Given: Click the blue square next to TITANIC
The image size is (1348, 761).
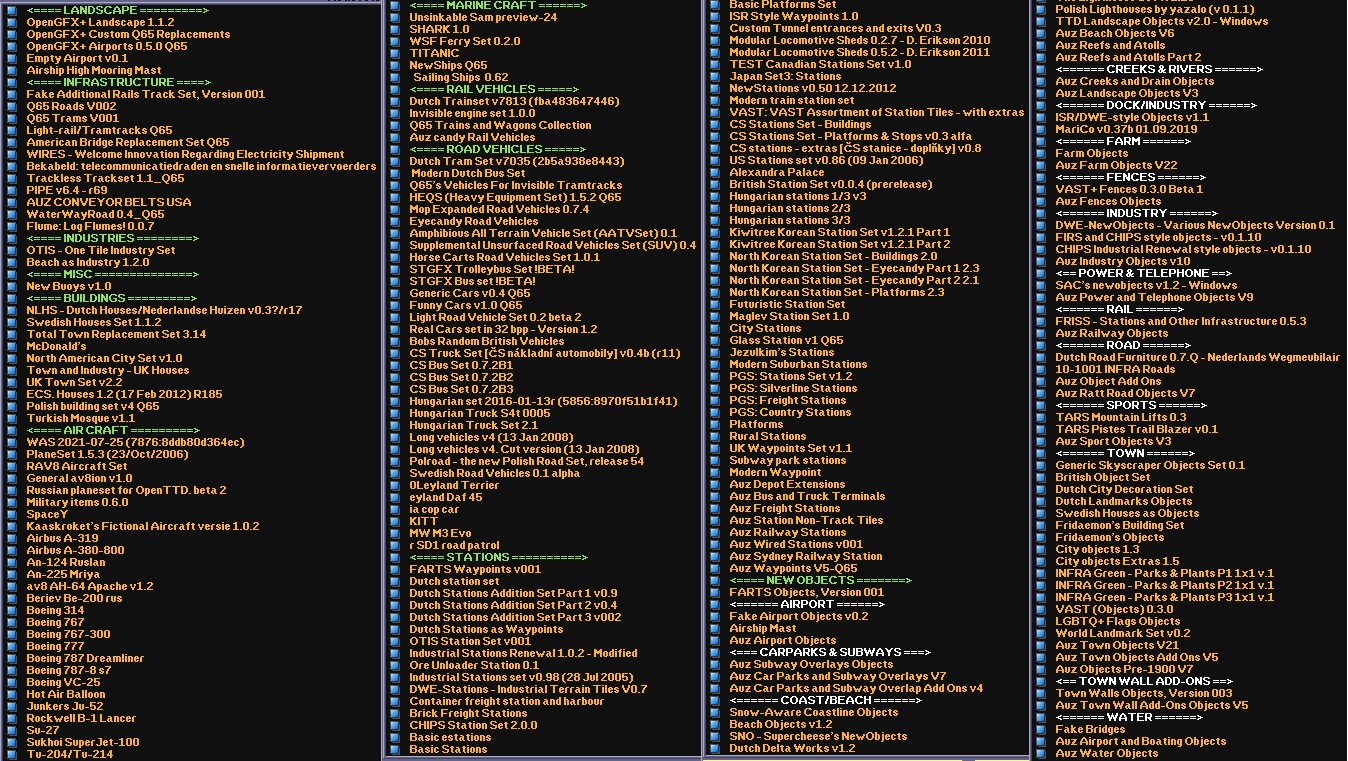Looking at the screenshot, I should pos(395,52).
